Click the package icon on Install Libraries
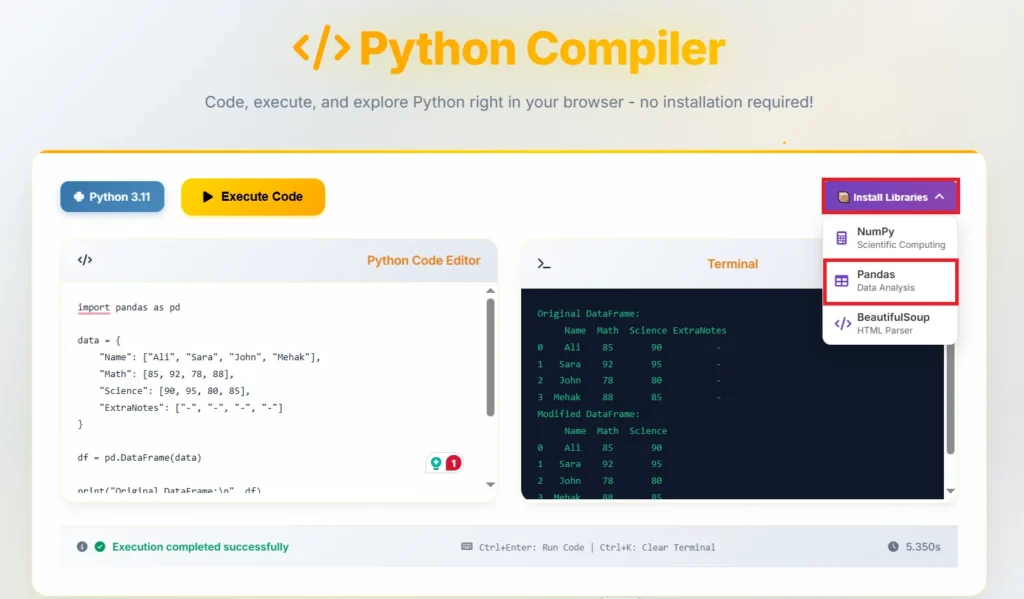Image resolution: width=1024 pixels, height=599 pixels. [x=843, y=197]
